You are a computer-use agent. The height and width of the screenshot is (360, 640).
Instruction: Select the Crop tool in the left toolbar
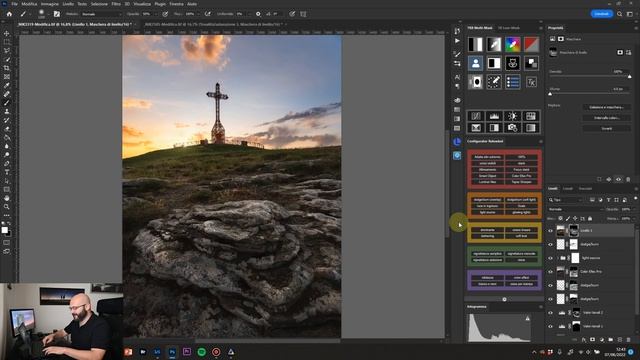pyautogui.click(x=7, y=68)
